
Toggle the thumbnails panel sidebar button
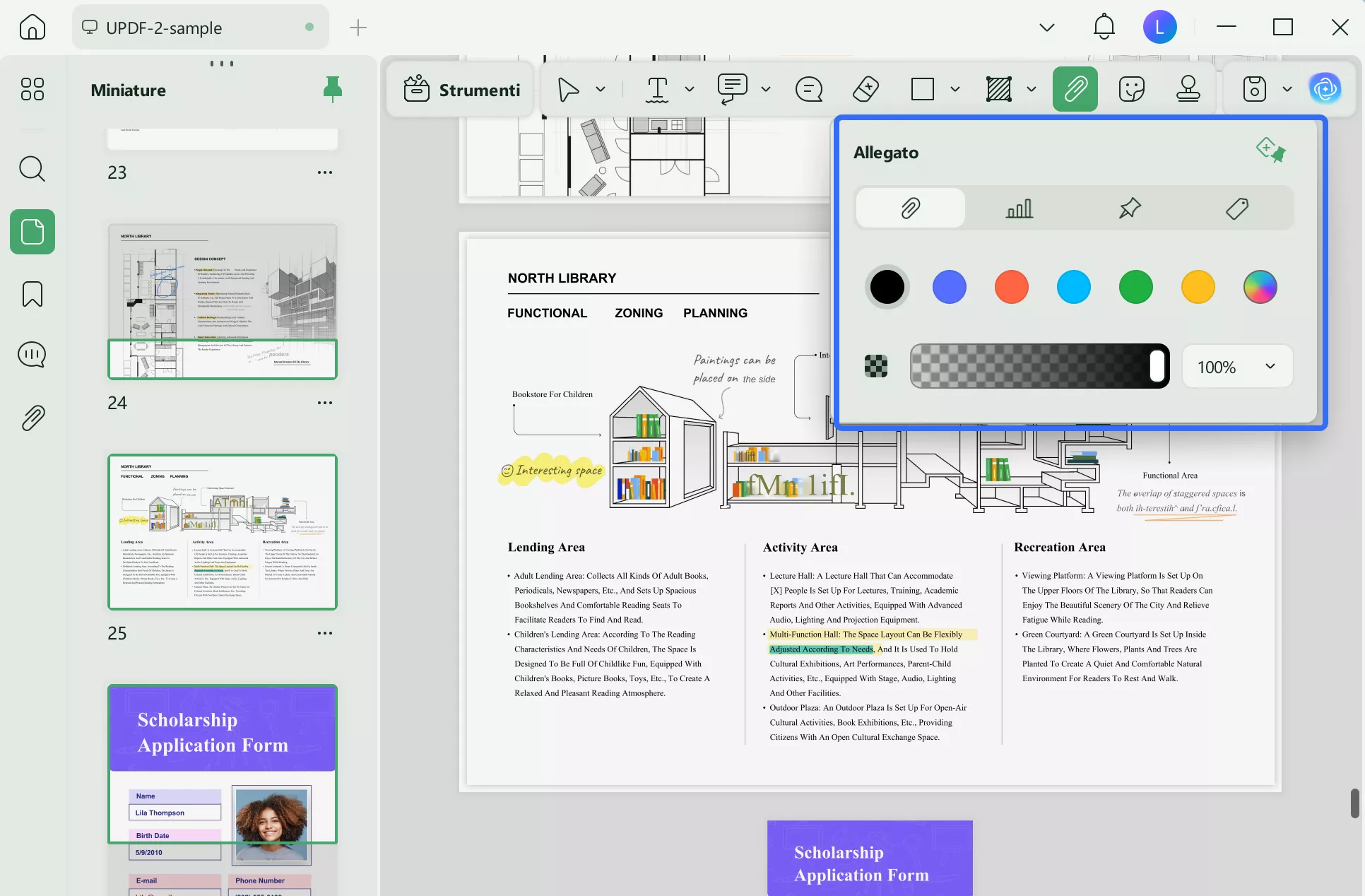coord(32,232)
